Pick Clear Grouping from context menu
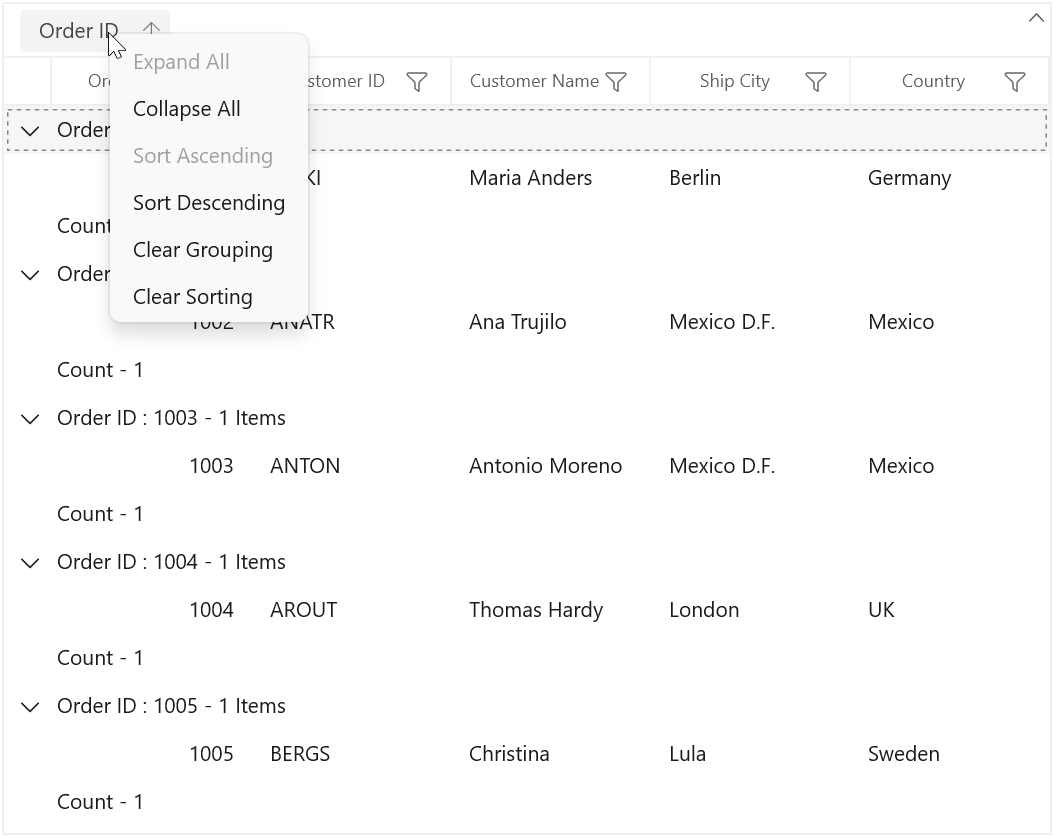The width and height of the screenshot is (1054, 837). tap(209, 250)
